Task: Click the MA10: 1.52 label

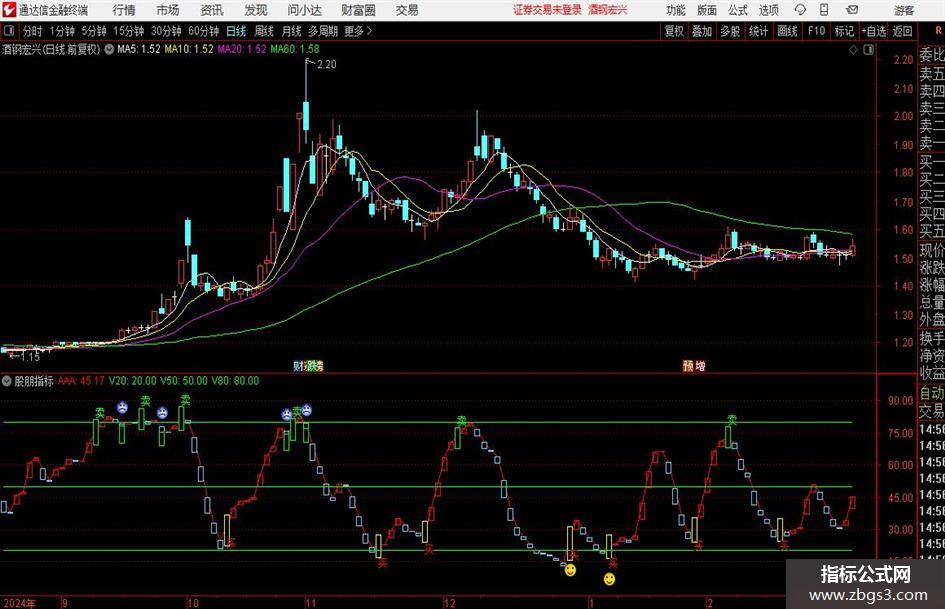Action: (x=189, y=49)
